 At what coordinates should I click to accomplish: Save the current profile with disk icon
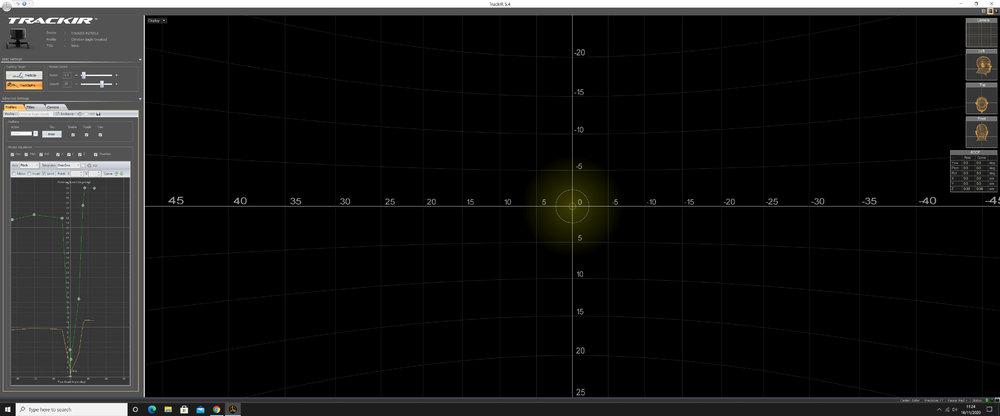[x=98, y=114]
